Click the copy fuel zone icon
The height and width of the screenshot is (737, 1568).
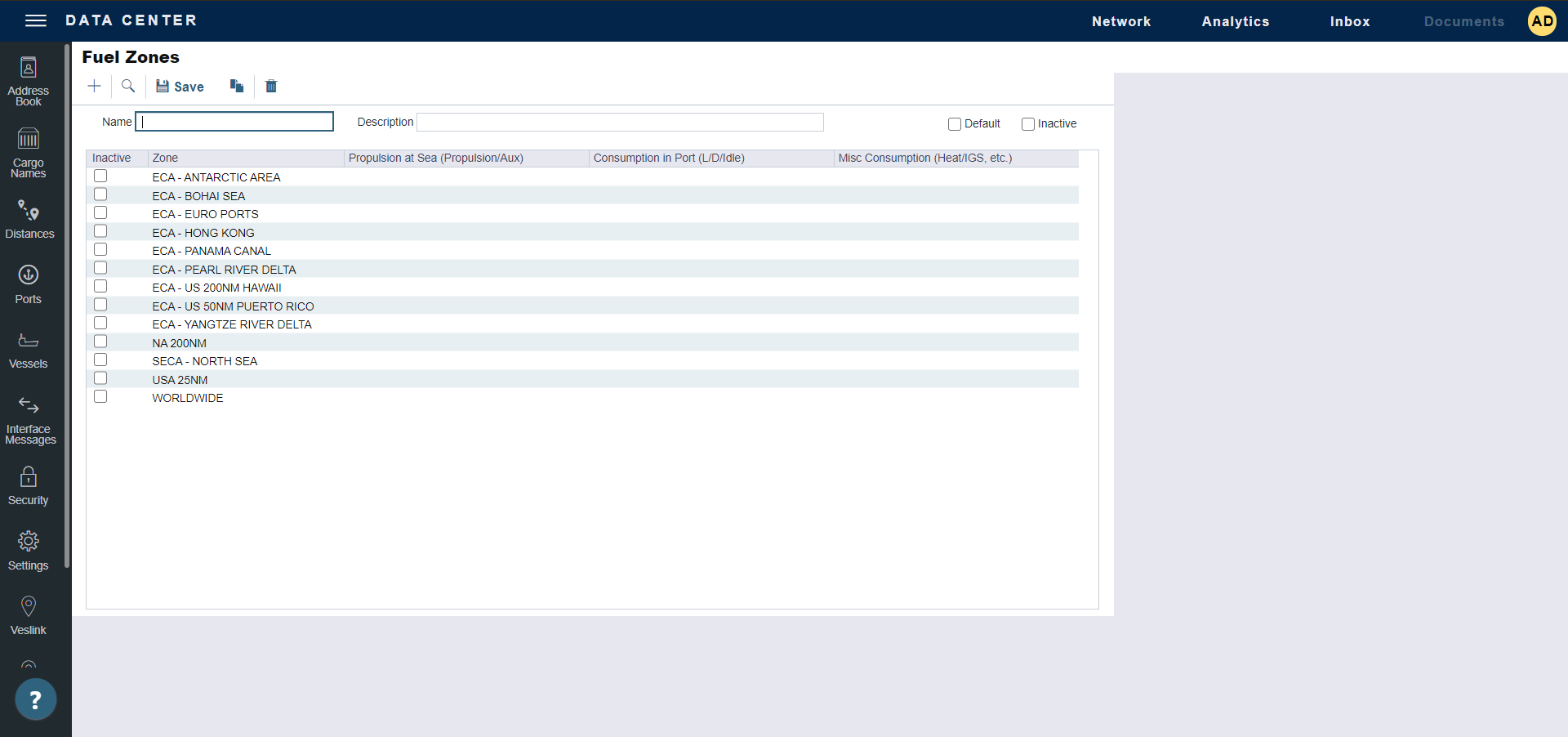coord(237,87)
